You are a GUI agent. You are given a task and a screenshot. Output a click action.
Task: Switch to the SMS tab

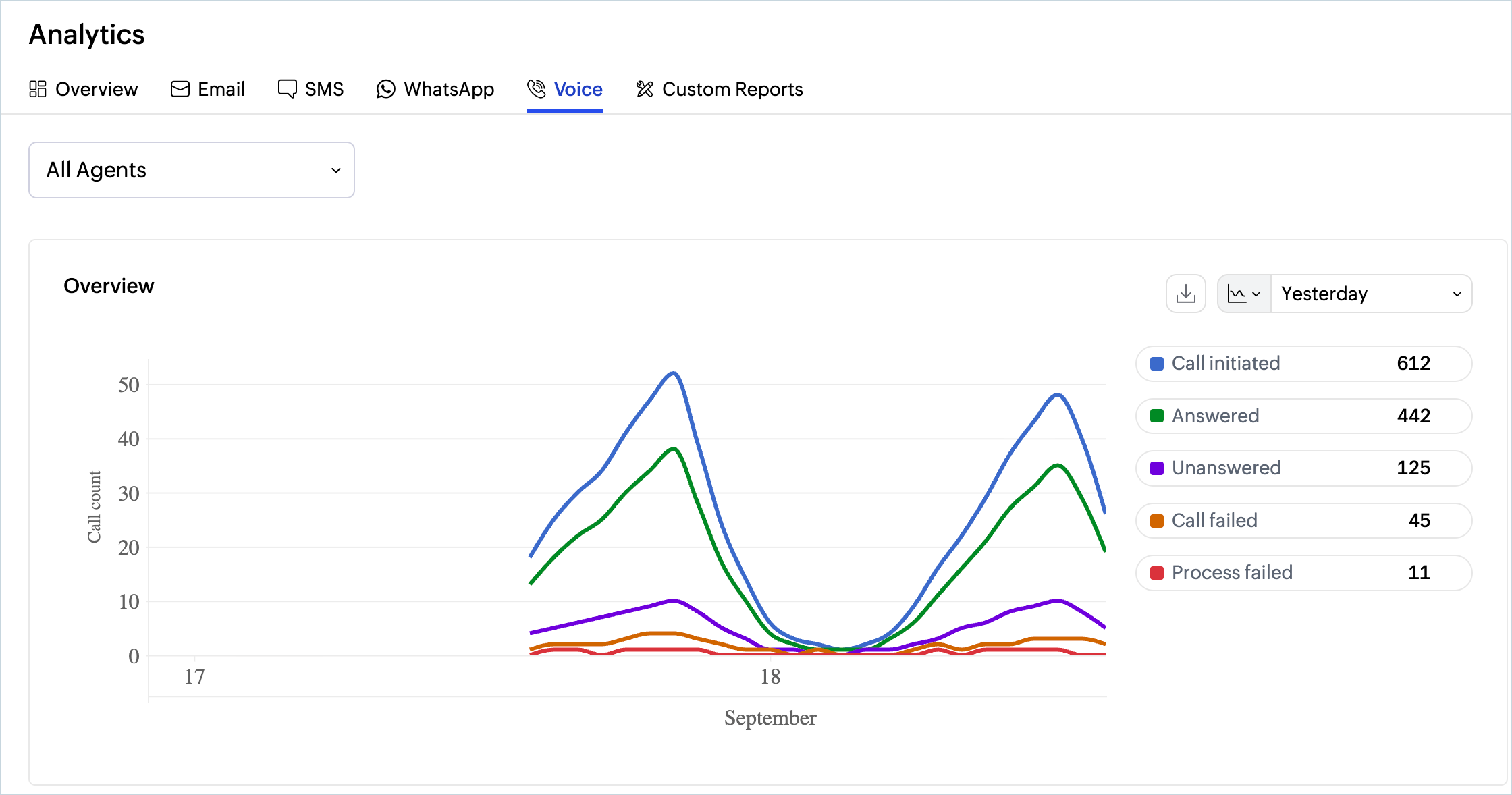coord(310,89)
